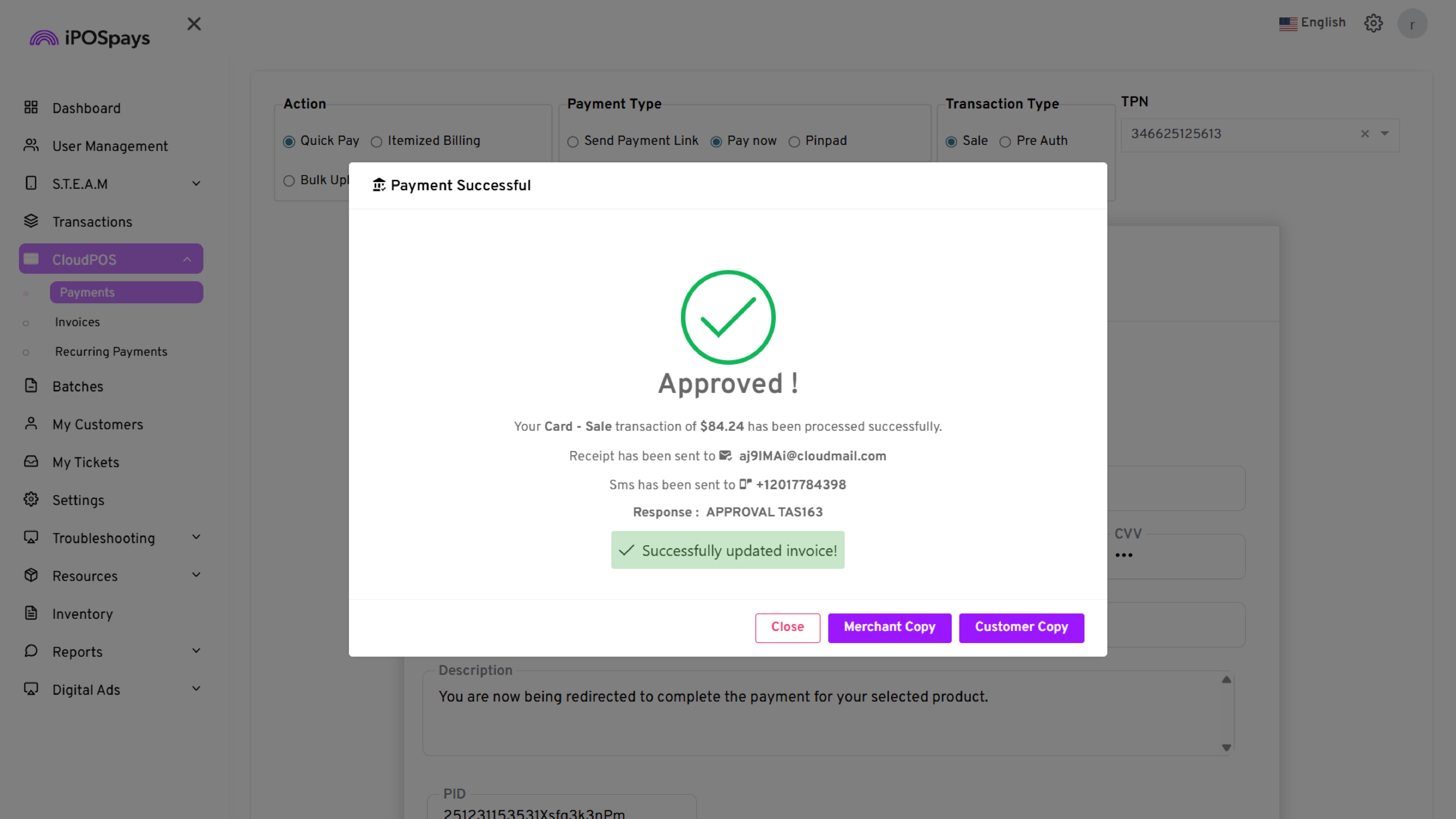Open the TPN dropdown arrow
Image resolution: width=1456 pixels, height=819 pixels.
1385,134
